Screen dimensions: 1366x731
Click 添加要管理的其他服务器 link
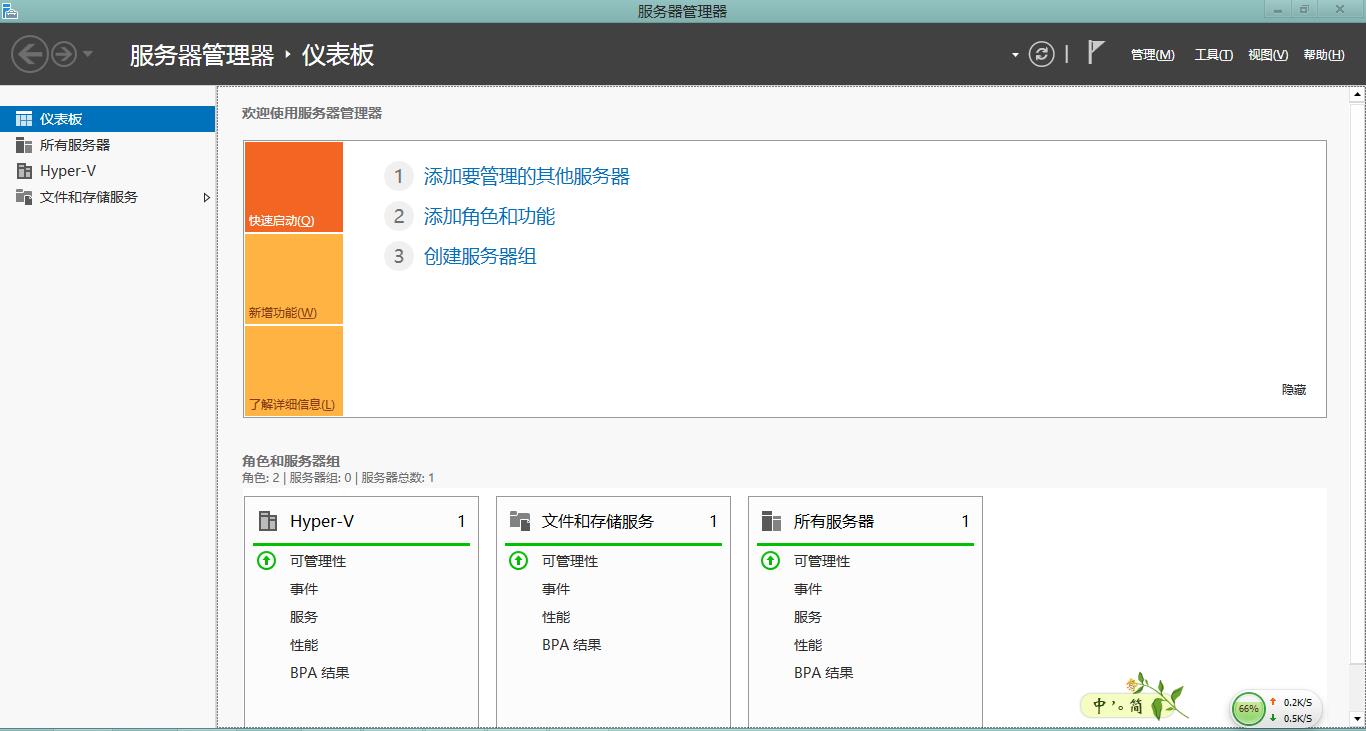click(526, 177)
